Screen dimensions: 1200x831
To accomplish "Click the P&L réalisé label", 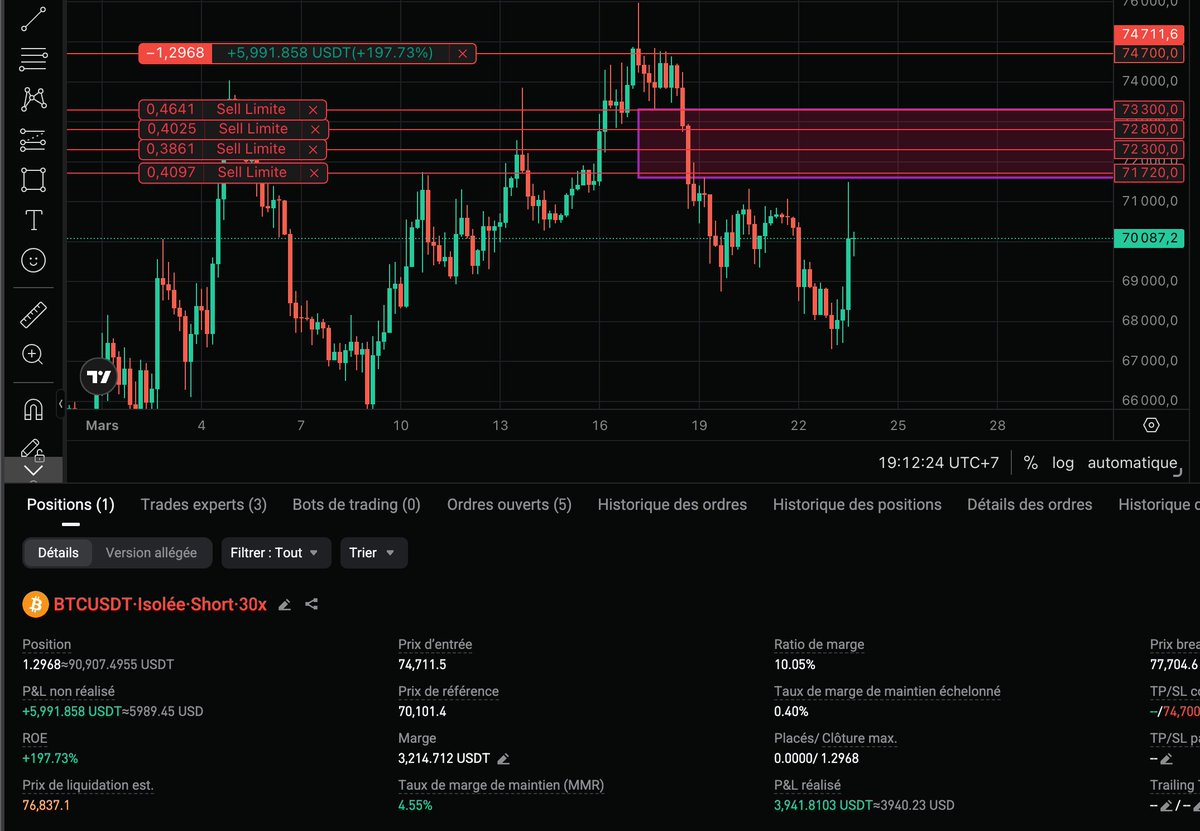I will [807, 786].
